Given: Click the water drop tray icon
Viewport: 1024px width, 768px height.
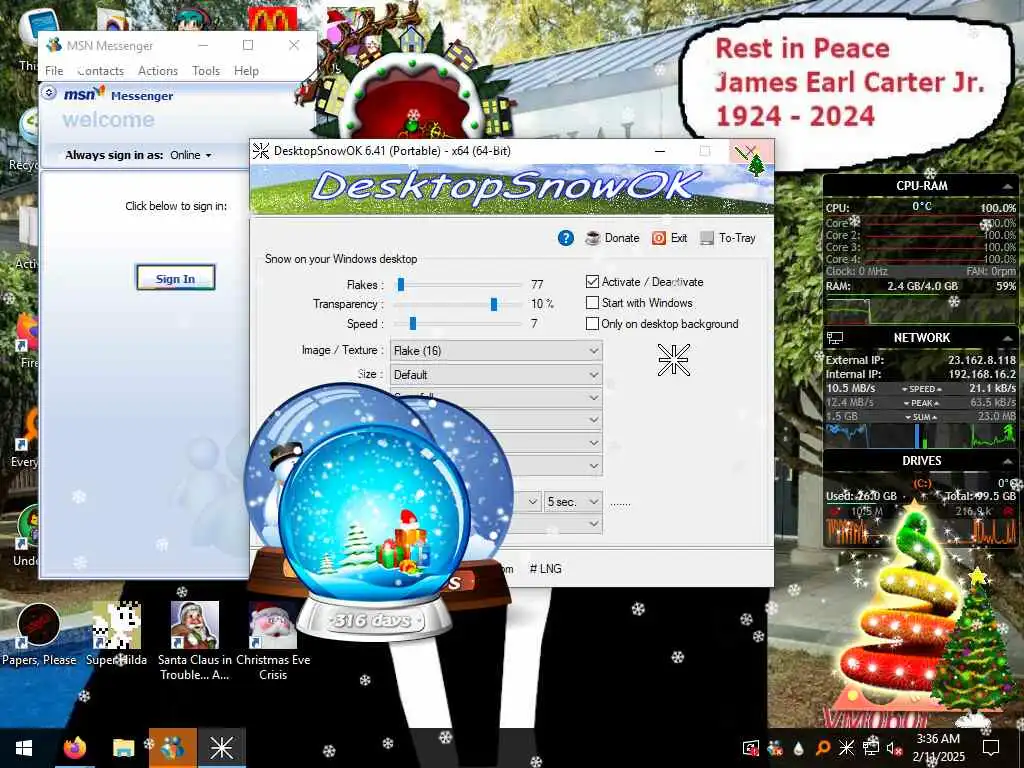Looking at the screenshot, I should pyautogui.click(x=799, y=748).
